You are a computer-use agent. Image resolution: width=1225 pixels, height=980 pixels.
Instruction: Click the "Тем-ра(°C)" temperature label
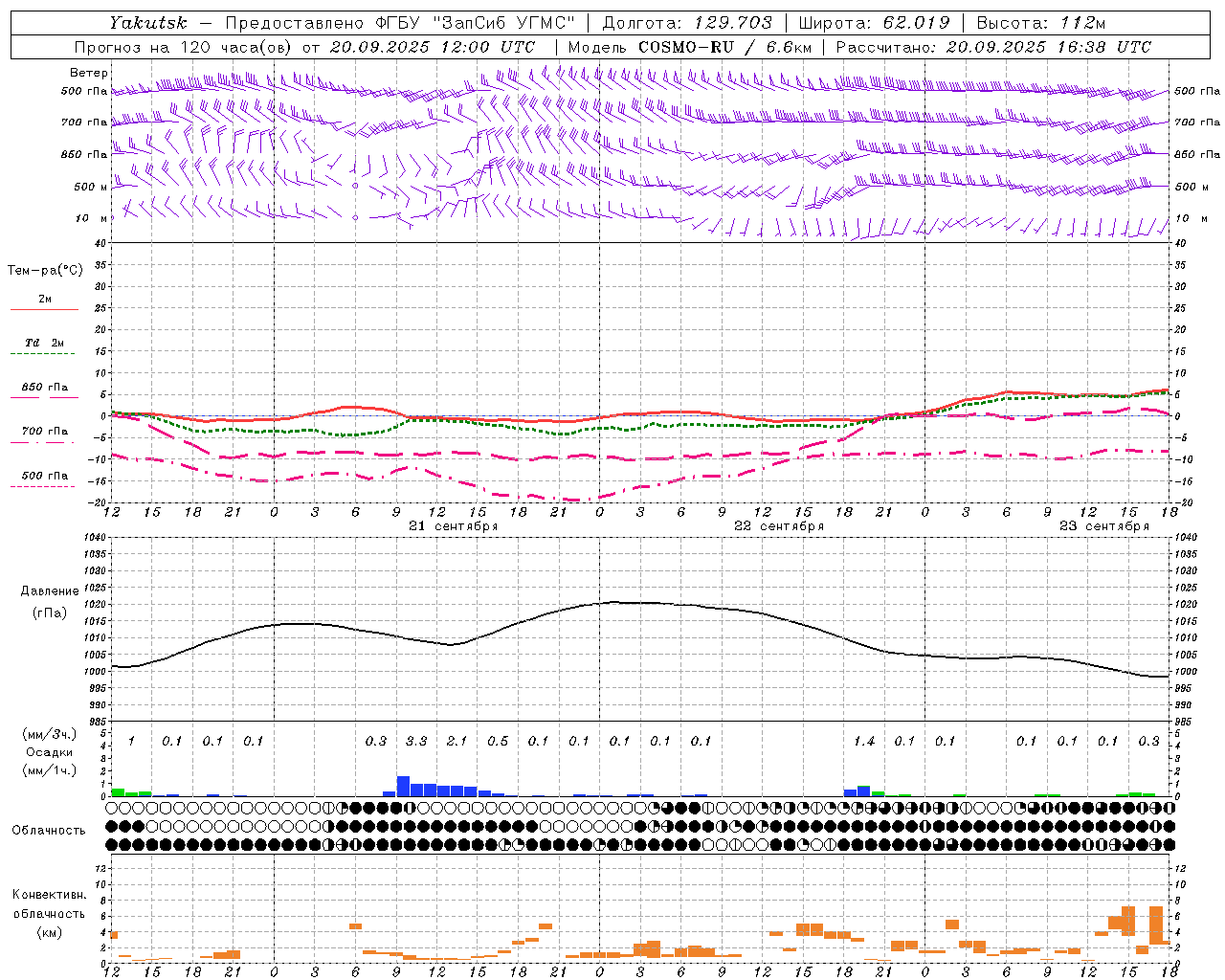pos(45,271)
